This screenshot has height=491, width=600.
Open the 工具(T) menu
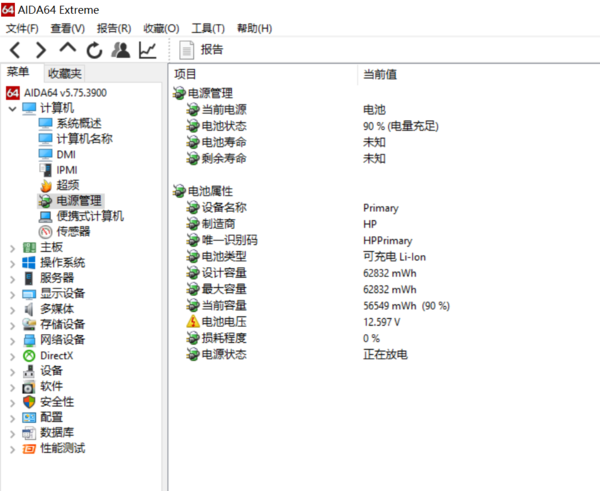coord(208,28)
